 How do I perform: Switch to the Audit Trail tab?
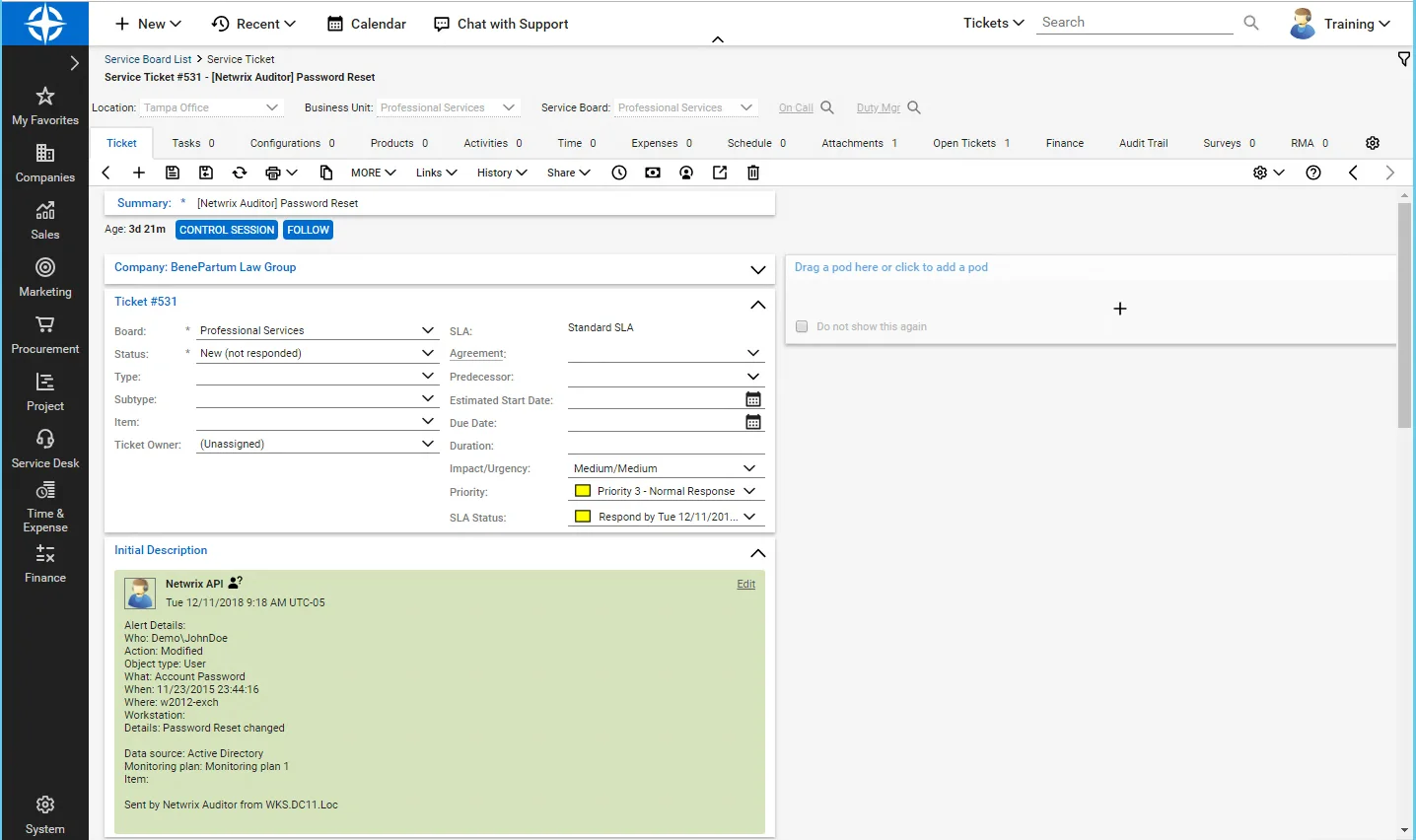(1143, 143)
